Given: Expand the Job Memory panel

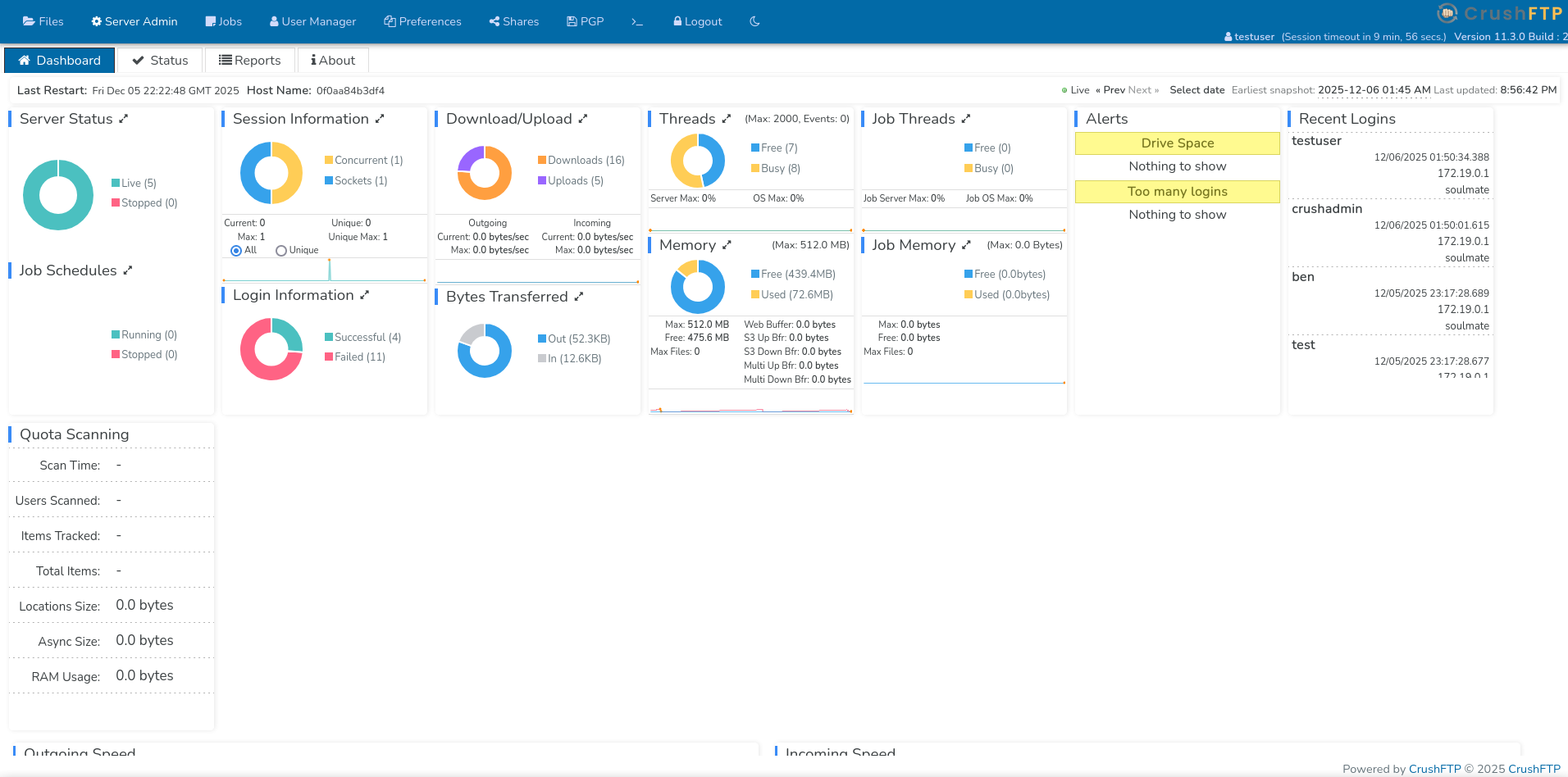Looking at the screenshot, I should (x=966, y=245).
